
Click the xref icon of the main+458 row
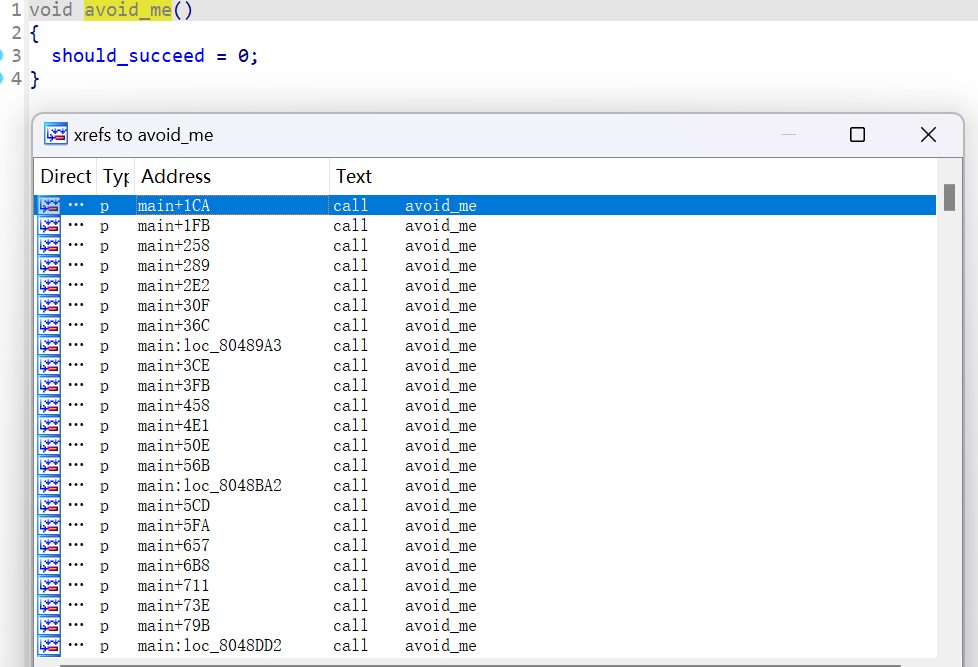tap(49, 405)
